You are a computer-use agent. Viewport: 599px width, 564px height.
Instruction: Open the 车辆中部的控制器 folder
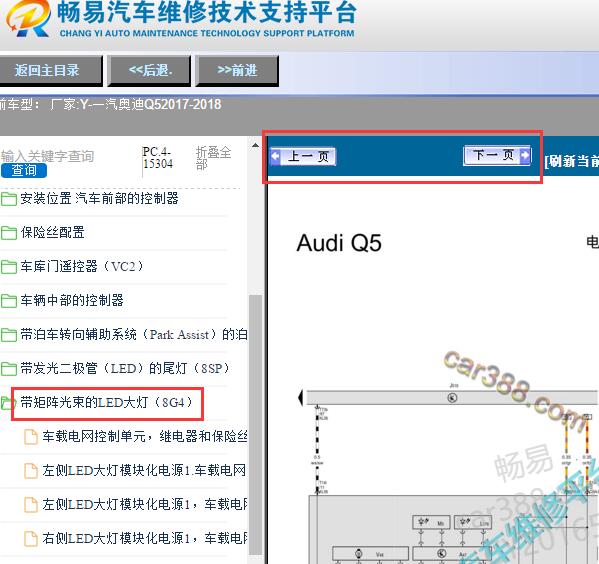72,300
